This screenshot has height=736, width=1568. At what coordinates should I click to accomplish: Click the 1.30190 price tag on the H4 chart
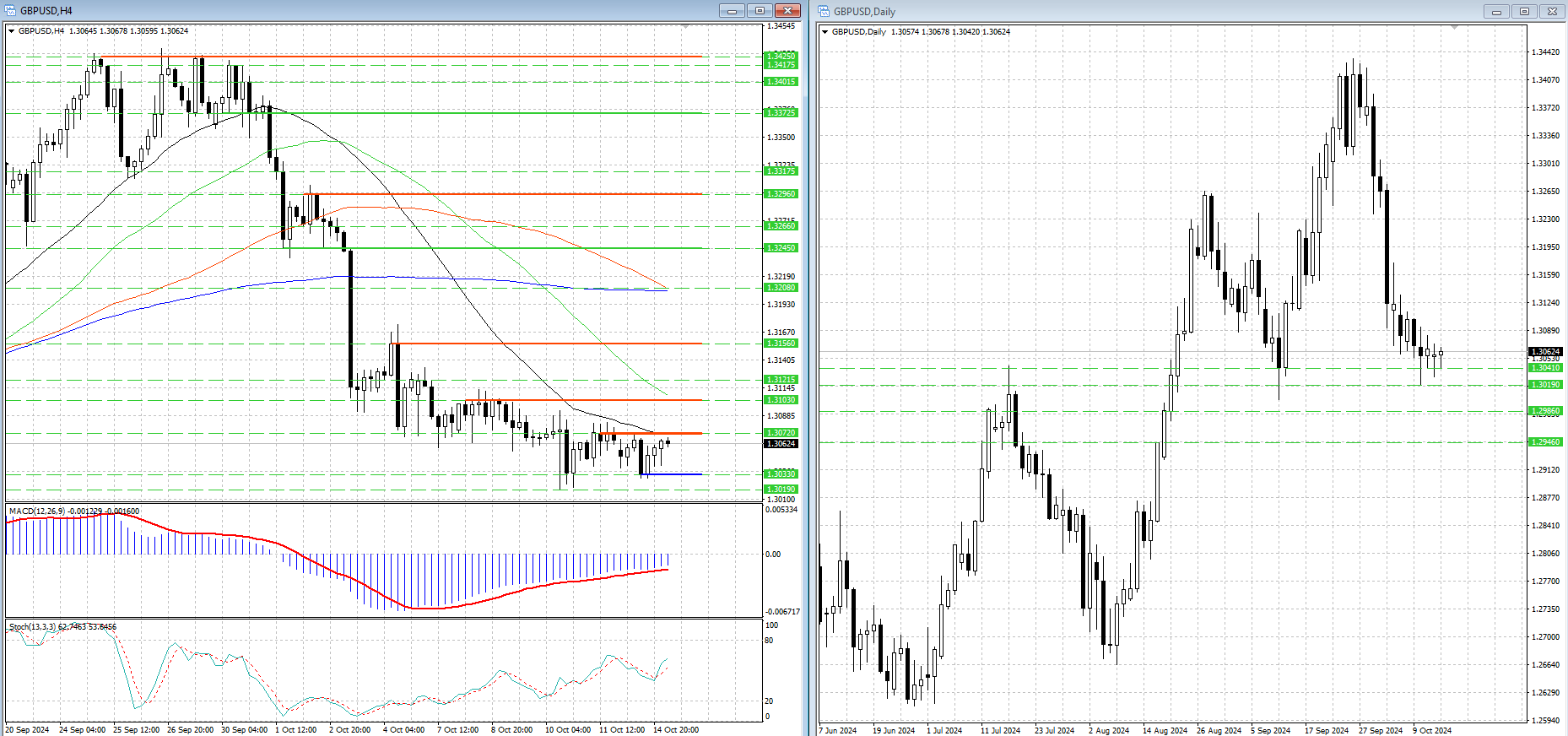pyautogui.click(x=781, y=490)
